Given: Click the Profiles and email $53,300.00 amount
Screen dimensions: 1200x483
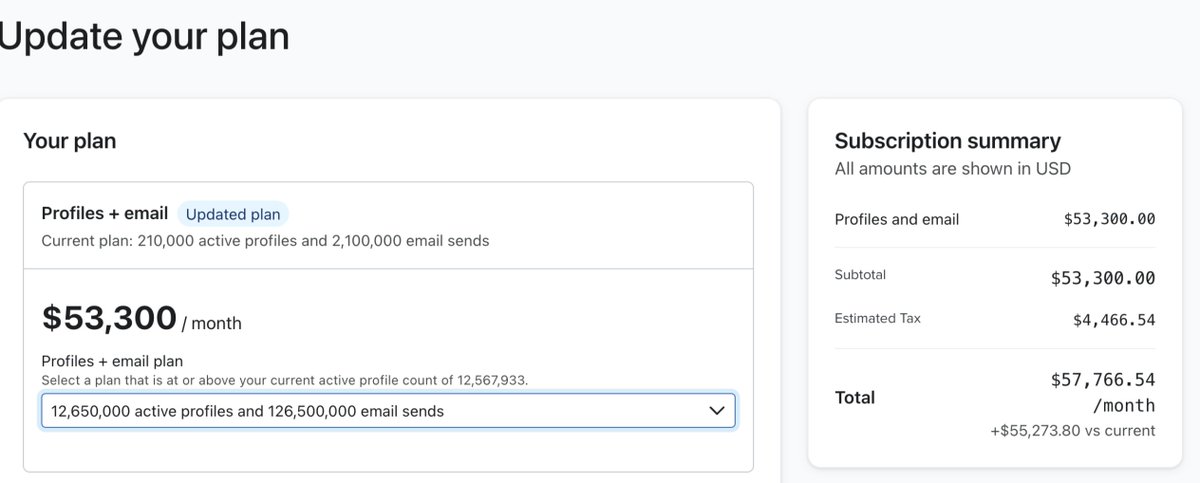Looking at the screenshot, I should coord(1109,219).
